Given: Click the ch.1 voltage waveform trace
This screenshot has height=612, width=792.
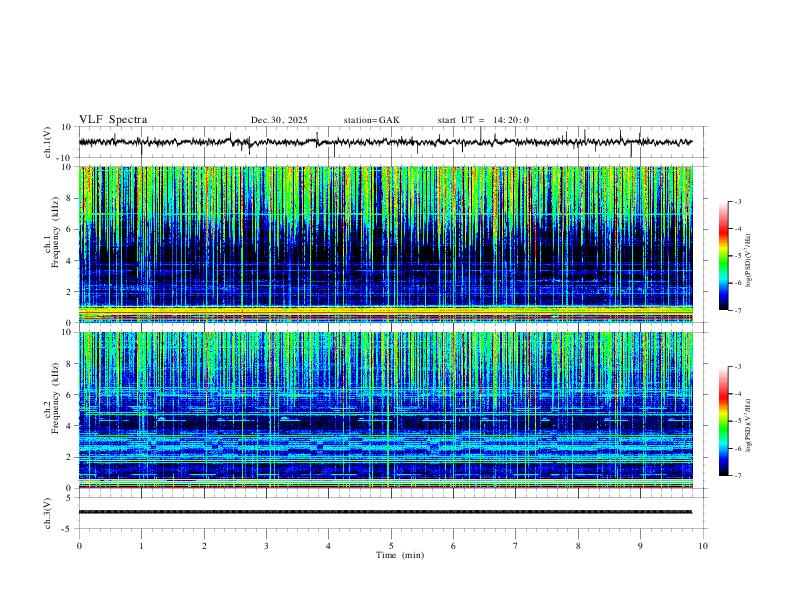Looking at the screenshot, I should click(385, 142).
